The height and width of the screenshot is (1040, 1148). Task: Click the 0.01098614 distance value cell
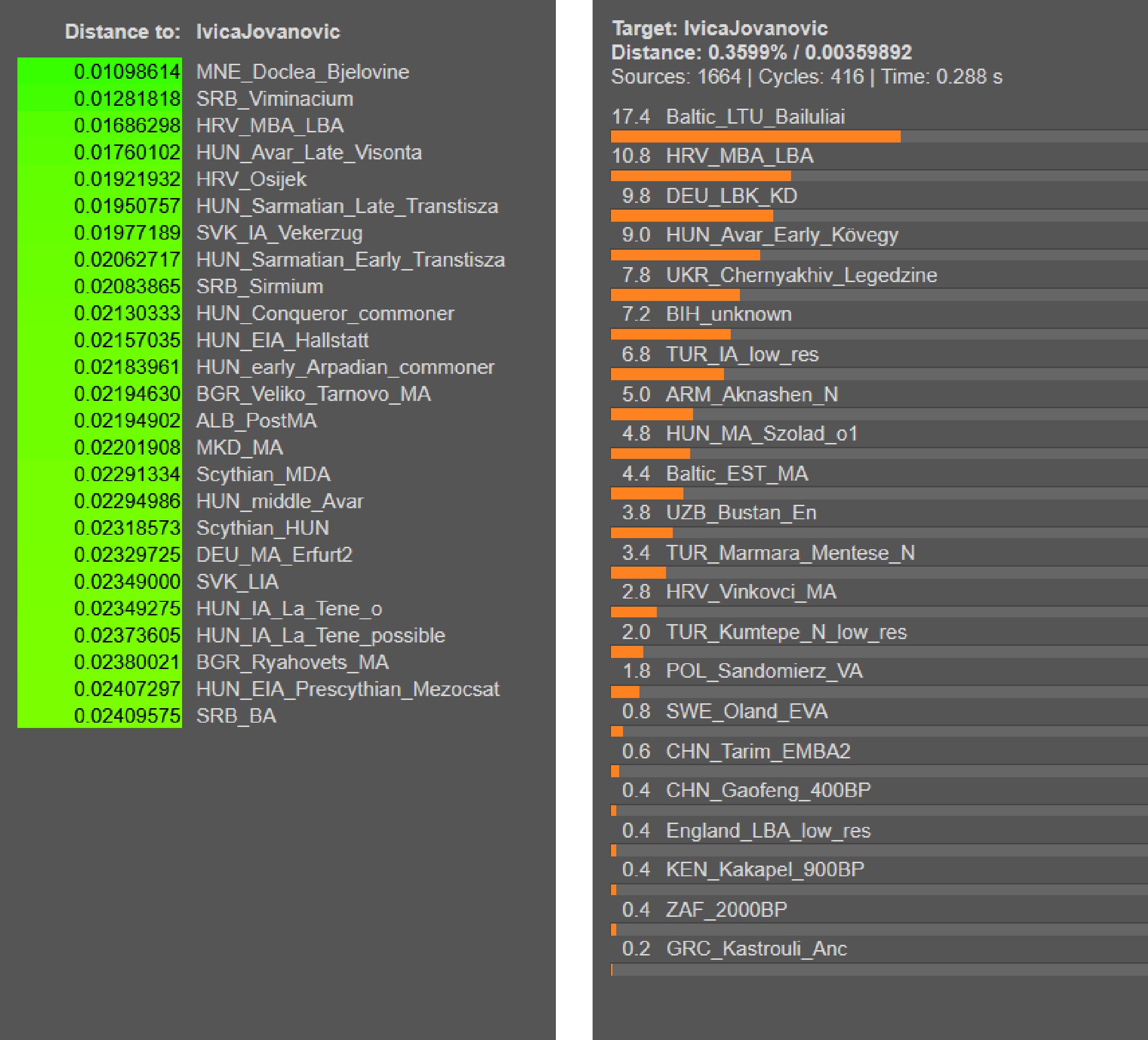(x=127, y=72)
